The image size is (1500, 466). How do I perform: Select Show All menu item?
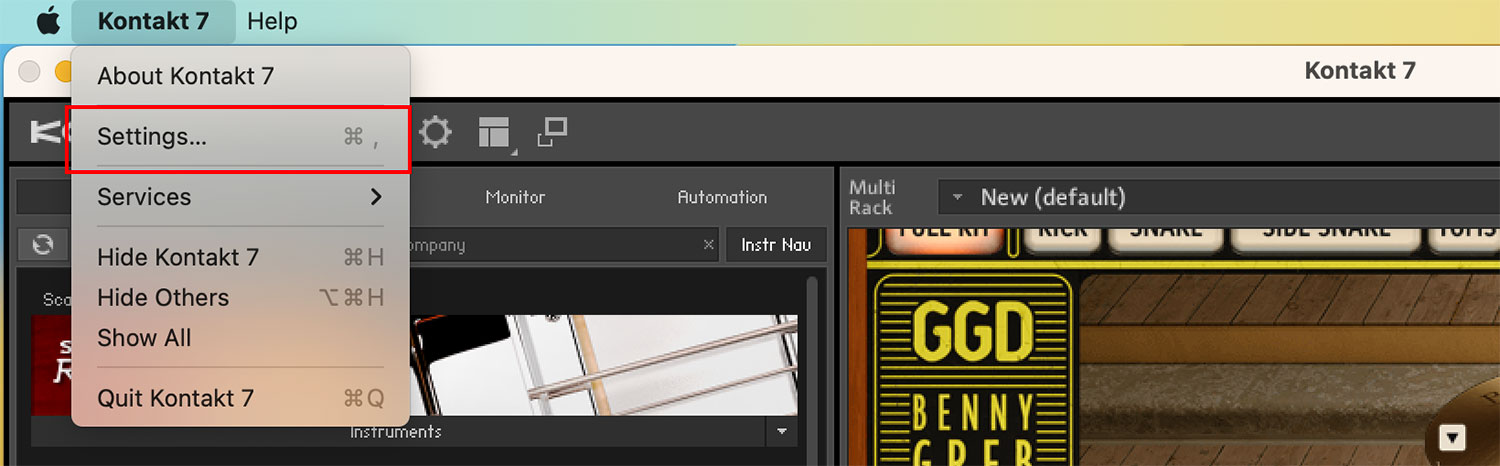(x=240, y=338)
